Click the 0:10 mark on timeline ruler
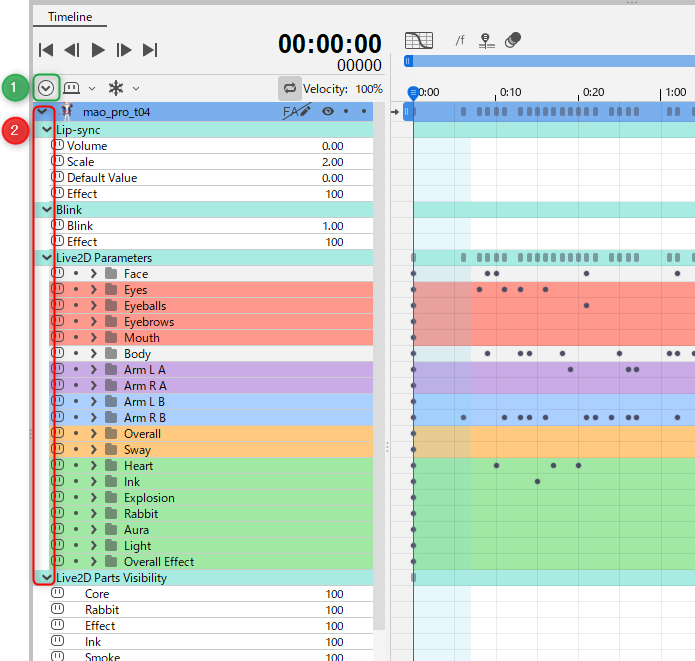 pos(510,92)
